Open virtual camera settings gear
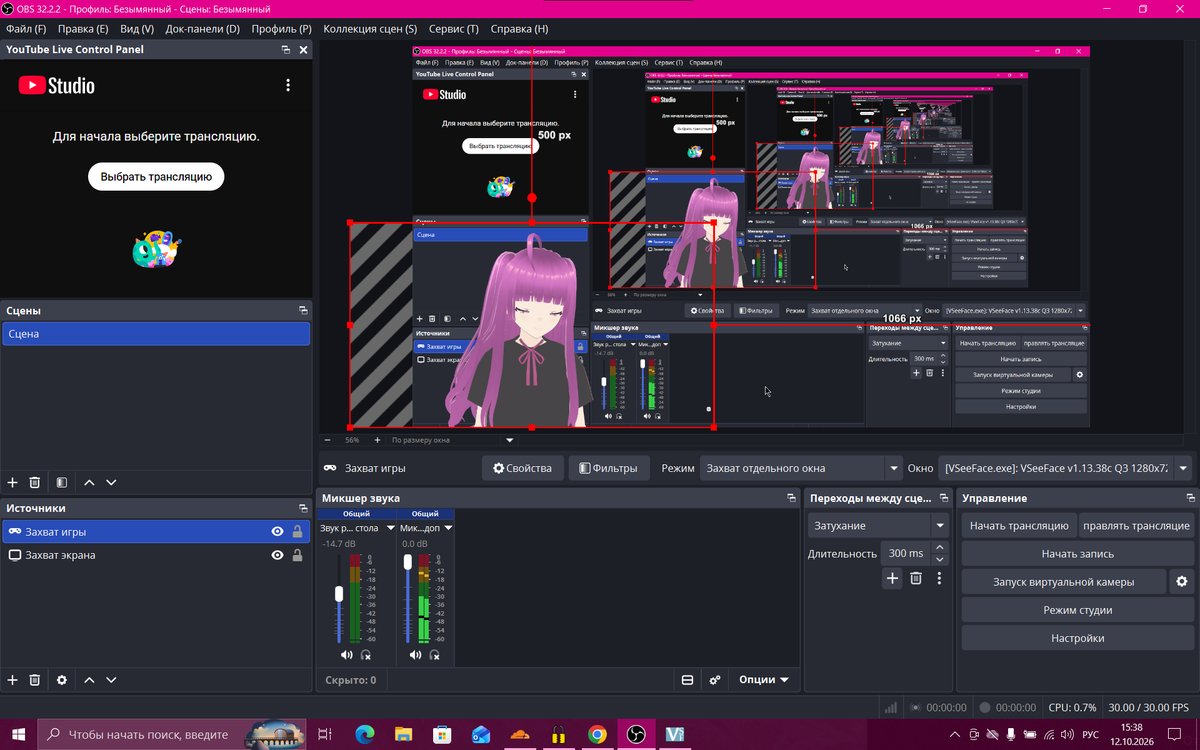 [1182, 582]
